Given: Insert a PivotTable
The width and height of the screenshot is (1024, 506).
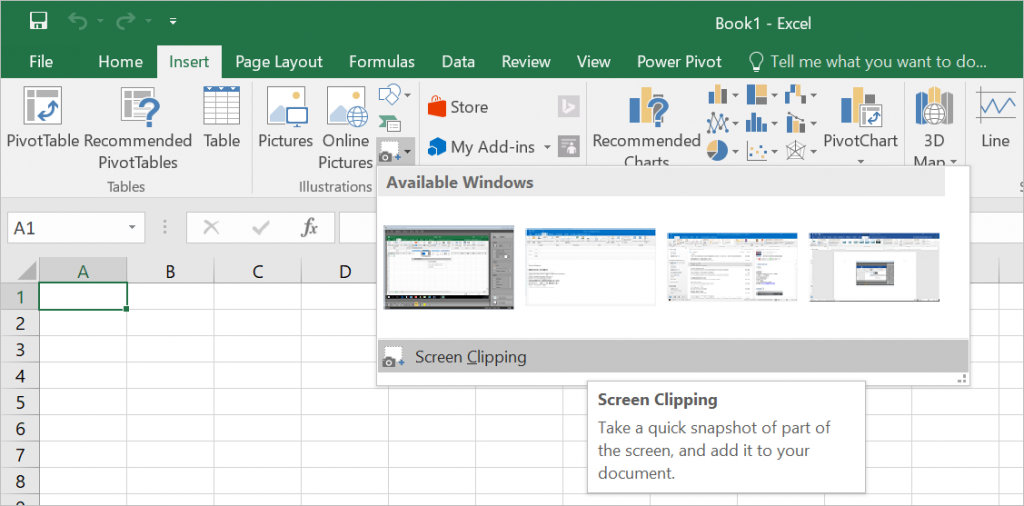Looking at the screenshot, I should 42,118.
